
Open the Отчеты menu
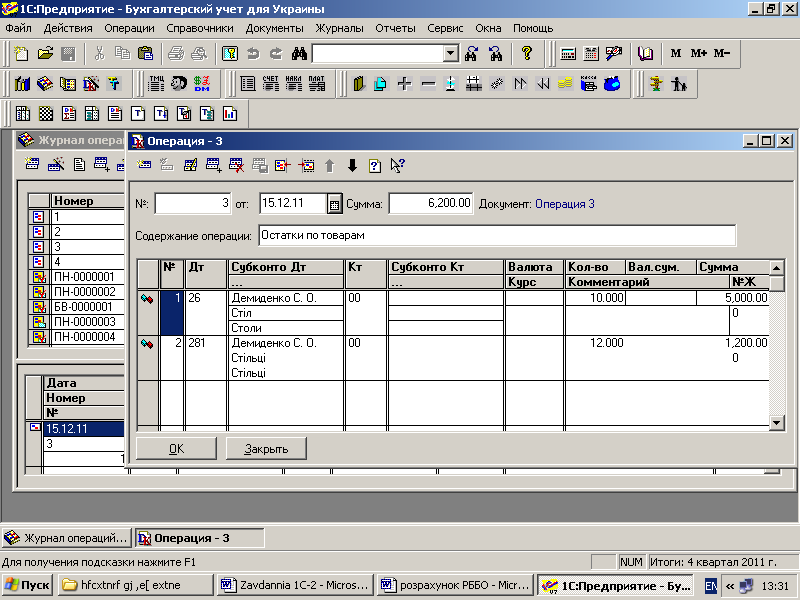click(395, 29)
